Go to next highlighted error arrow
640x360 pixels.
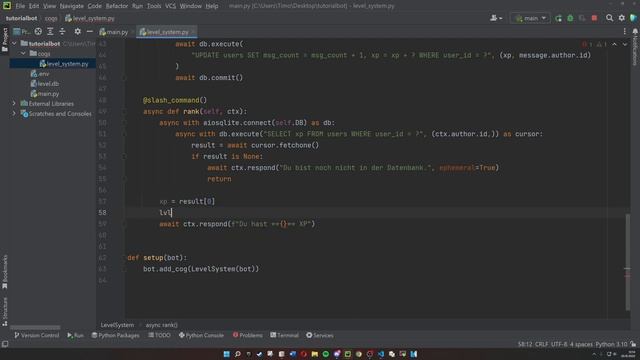[625, 44]
